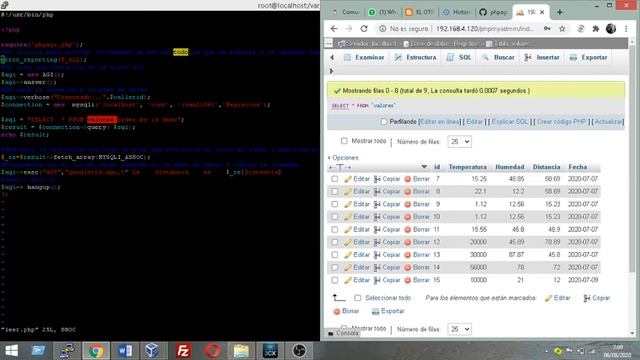Tick checkbox for row id 8
The height and width of the screenshot is (360, 640).
(335, 191)
